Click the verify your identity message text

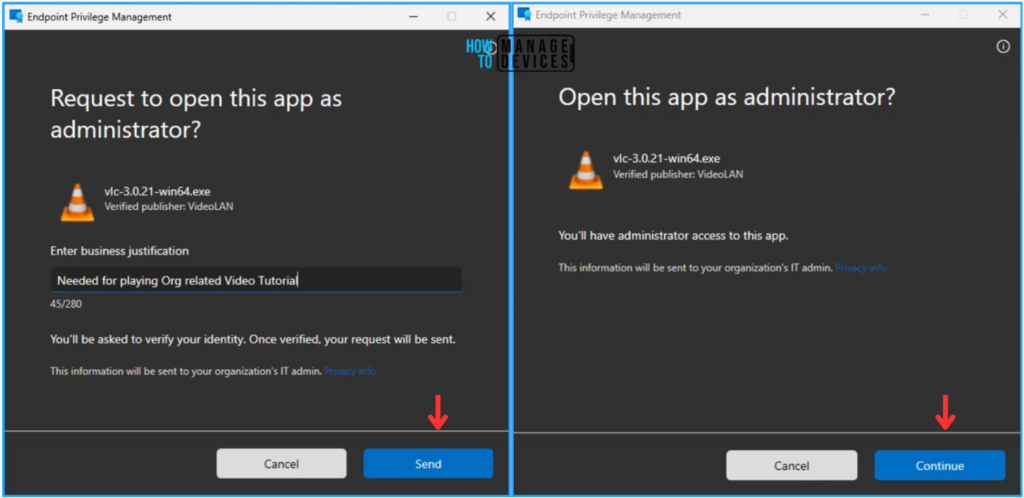[253, 340]
